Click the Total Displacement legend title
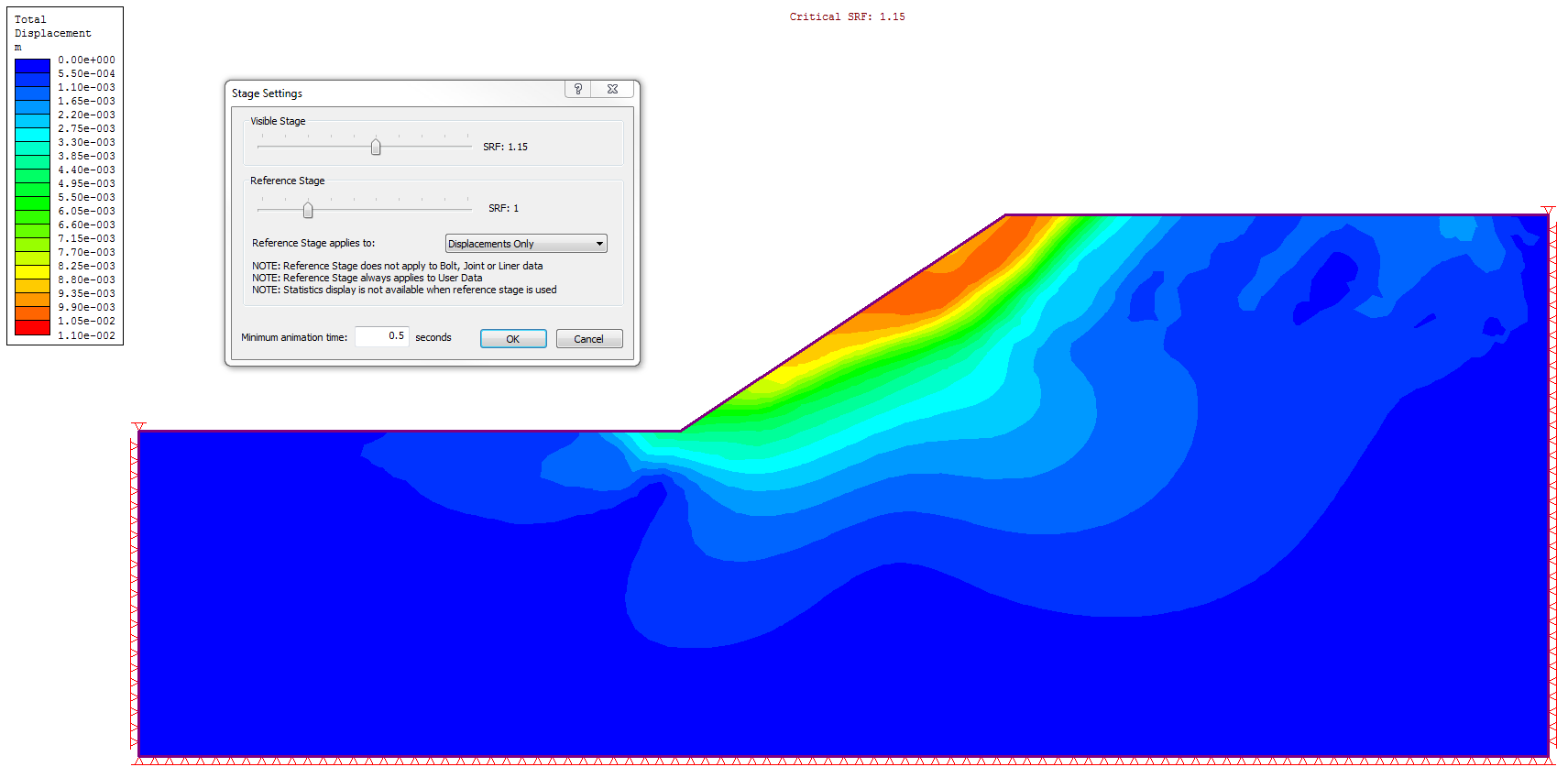Viewport: 1568px width, 778px height. (x=52, y=27)
